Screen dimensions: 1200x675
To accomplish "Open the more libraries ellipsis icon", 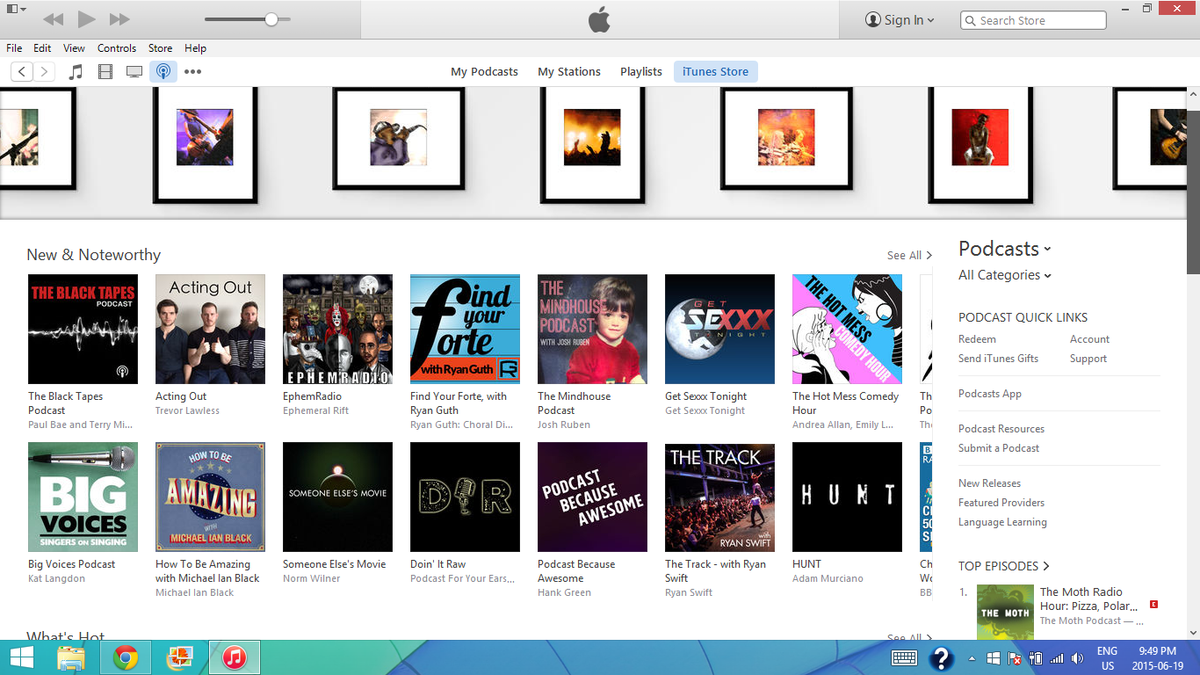I will pos(193,72).
